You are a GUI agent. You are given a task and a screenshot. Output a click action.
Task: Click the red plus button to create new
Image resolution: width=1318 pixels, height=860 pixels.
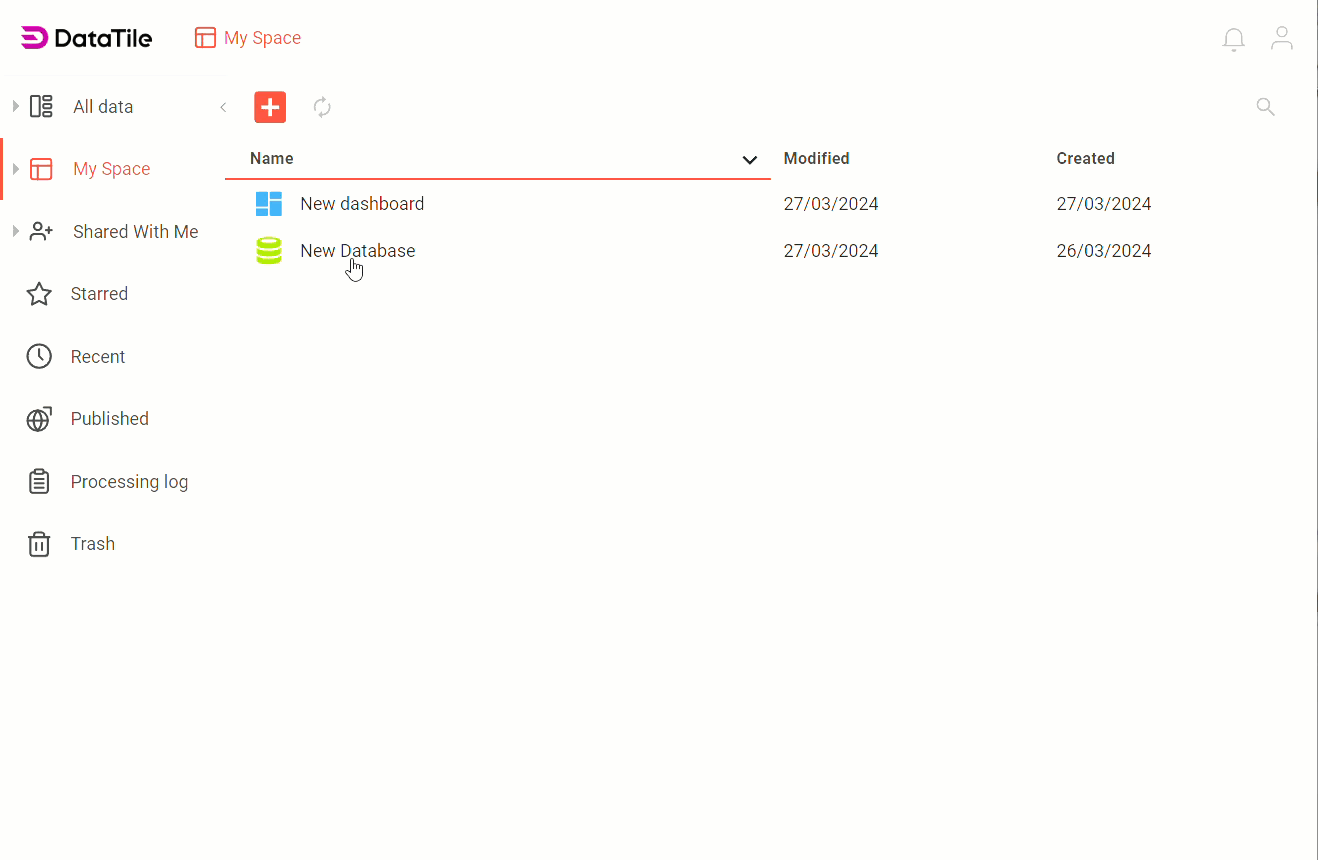[x=269, y=106]
